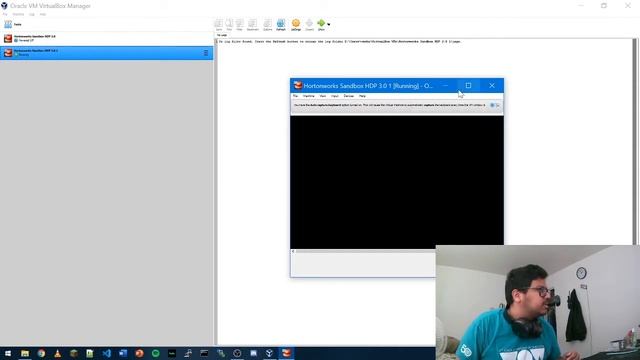The image size is (640, 360).
Task: Maximize the Hortonworks Sandbox VM window
Action: click(468, 86)
